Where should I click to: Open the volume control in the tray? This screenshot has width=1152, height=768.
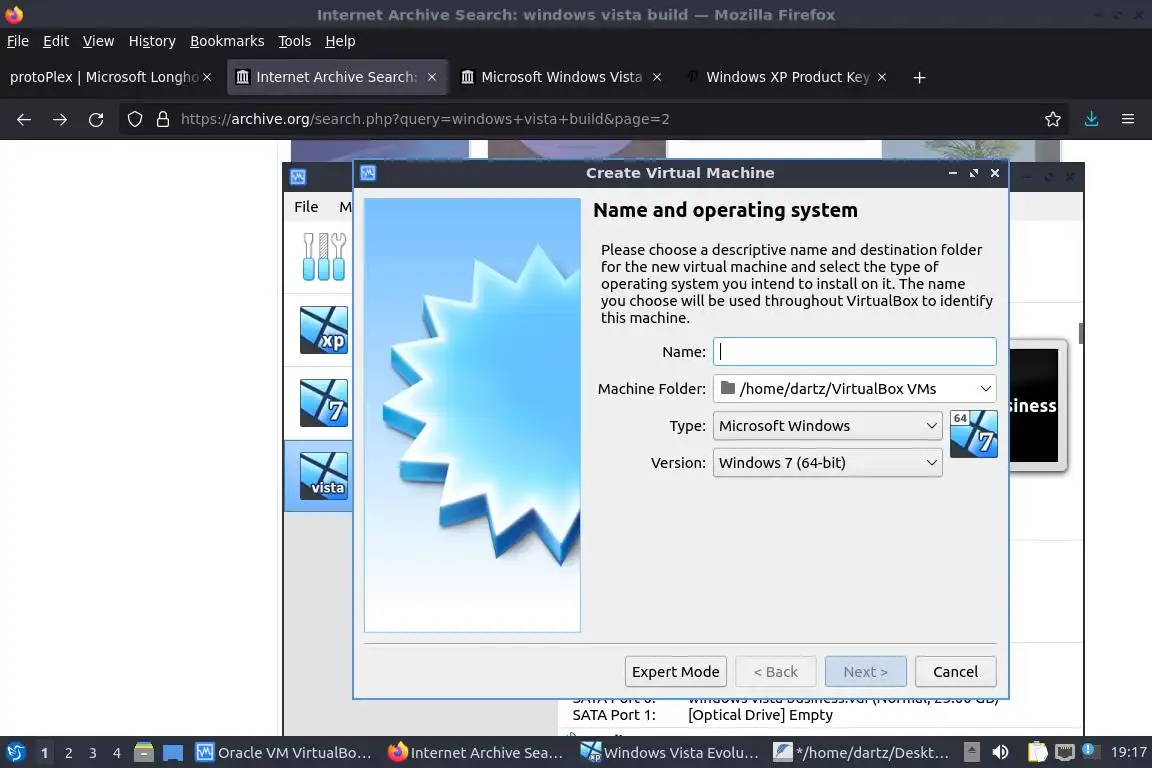click(x=1000, y=752)
